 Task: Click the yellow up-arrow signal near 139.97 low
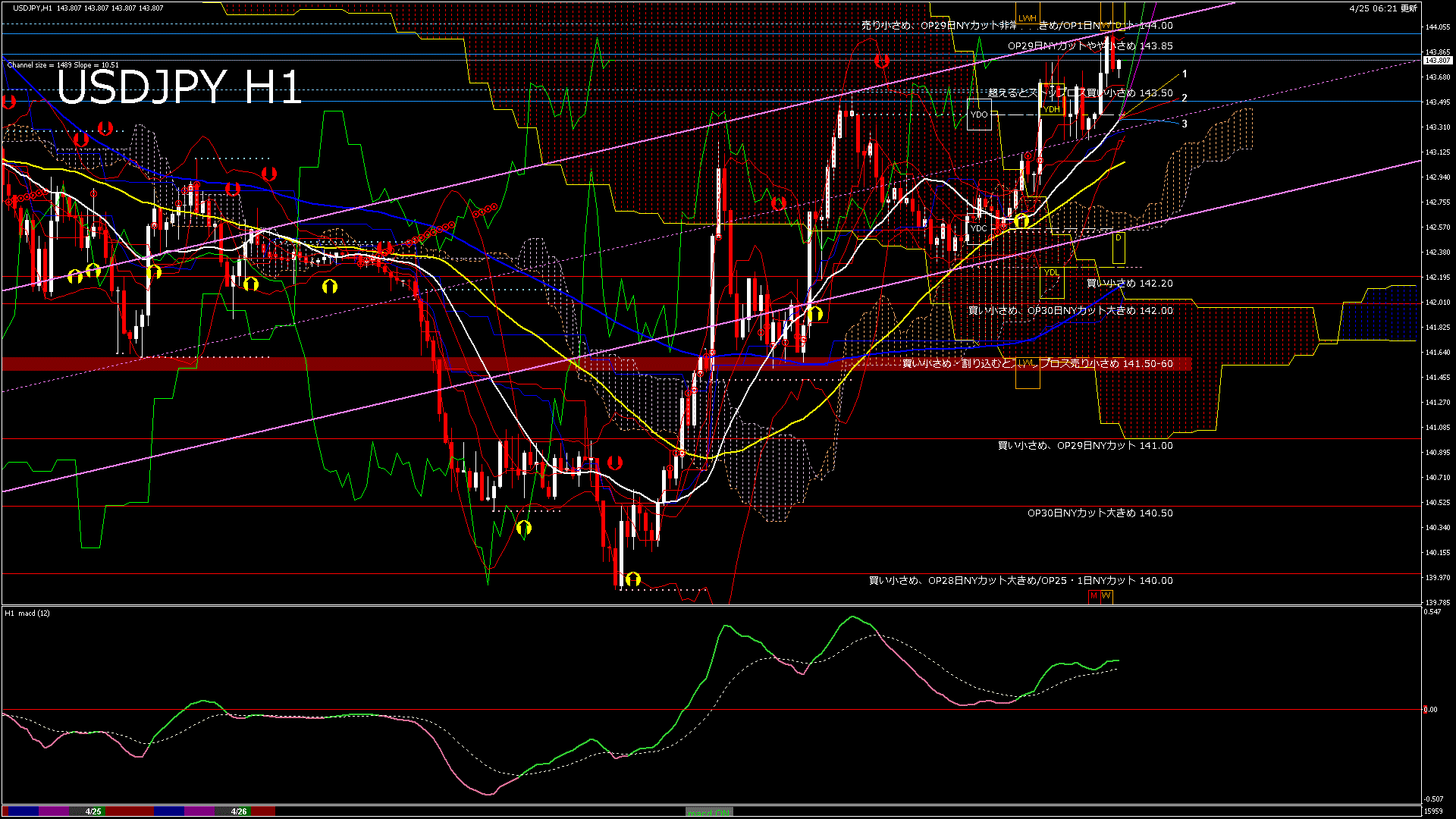pos(632,579)
